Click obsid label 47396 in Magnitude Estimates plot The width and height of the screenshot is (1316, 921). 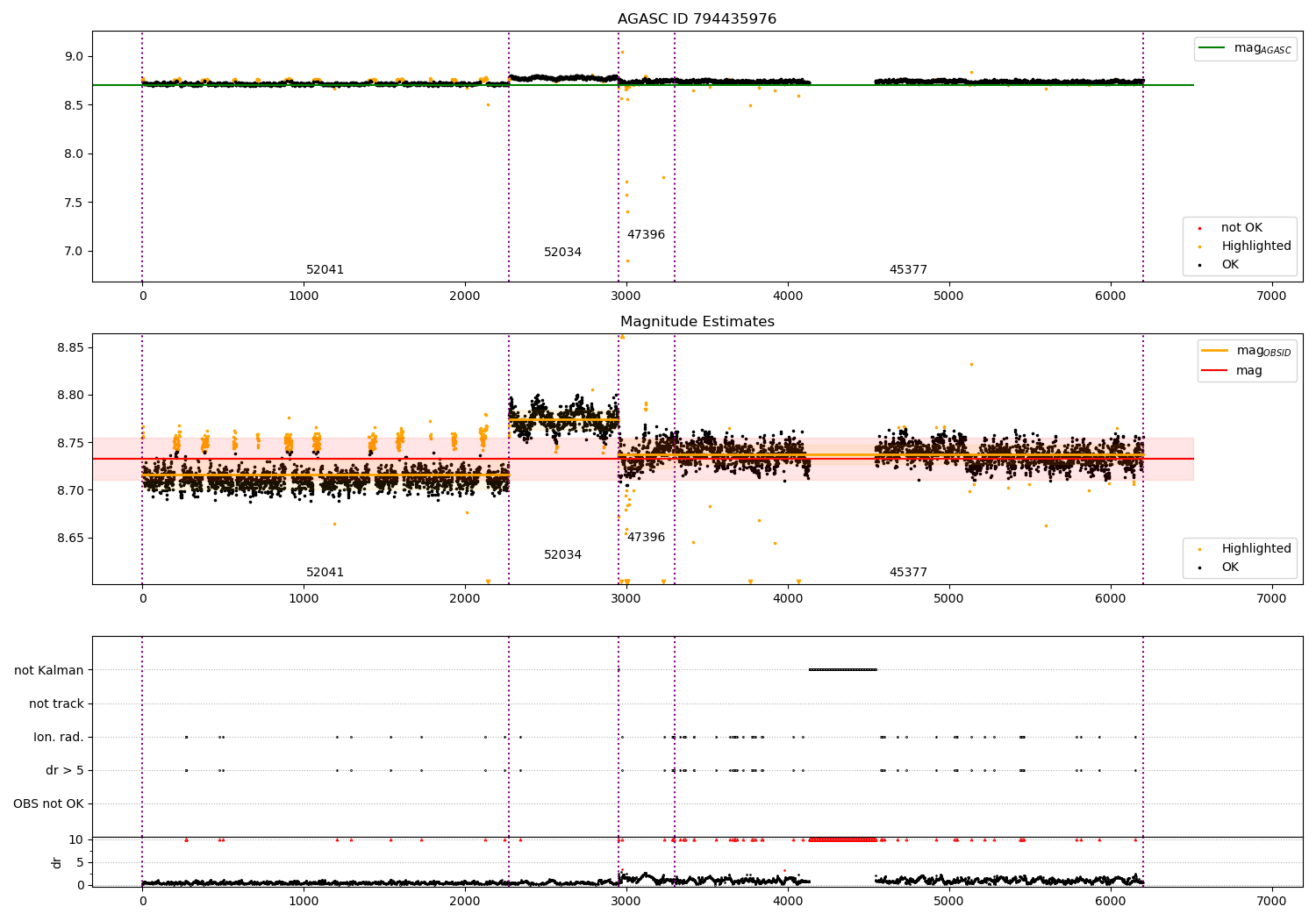[646, 538]
